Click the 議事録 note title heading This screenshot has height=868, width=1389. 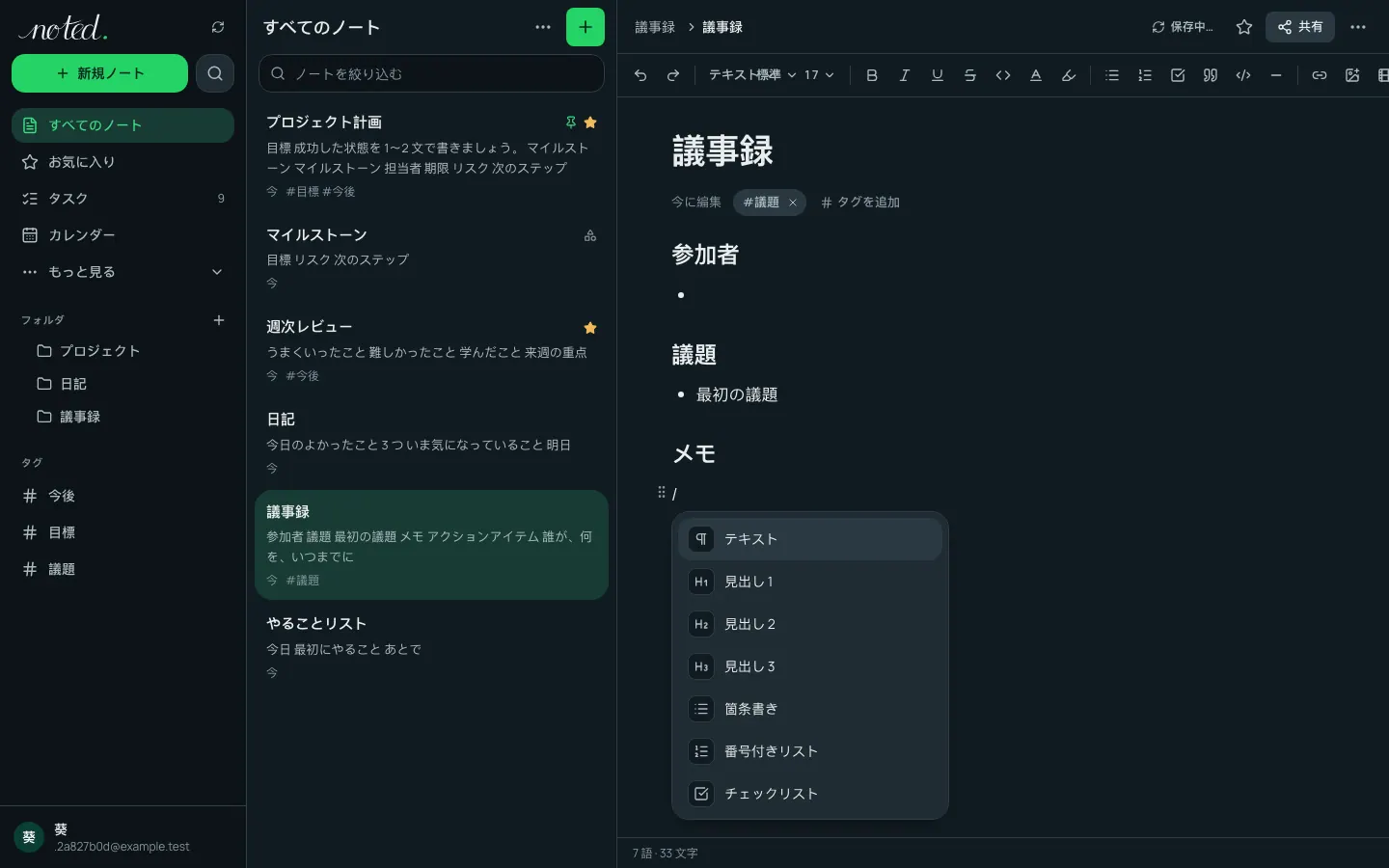coord(722,151)
